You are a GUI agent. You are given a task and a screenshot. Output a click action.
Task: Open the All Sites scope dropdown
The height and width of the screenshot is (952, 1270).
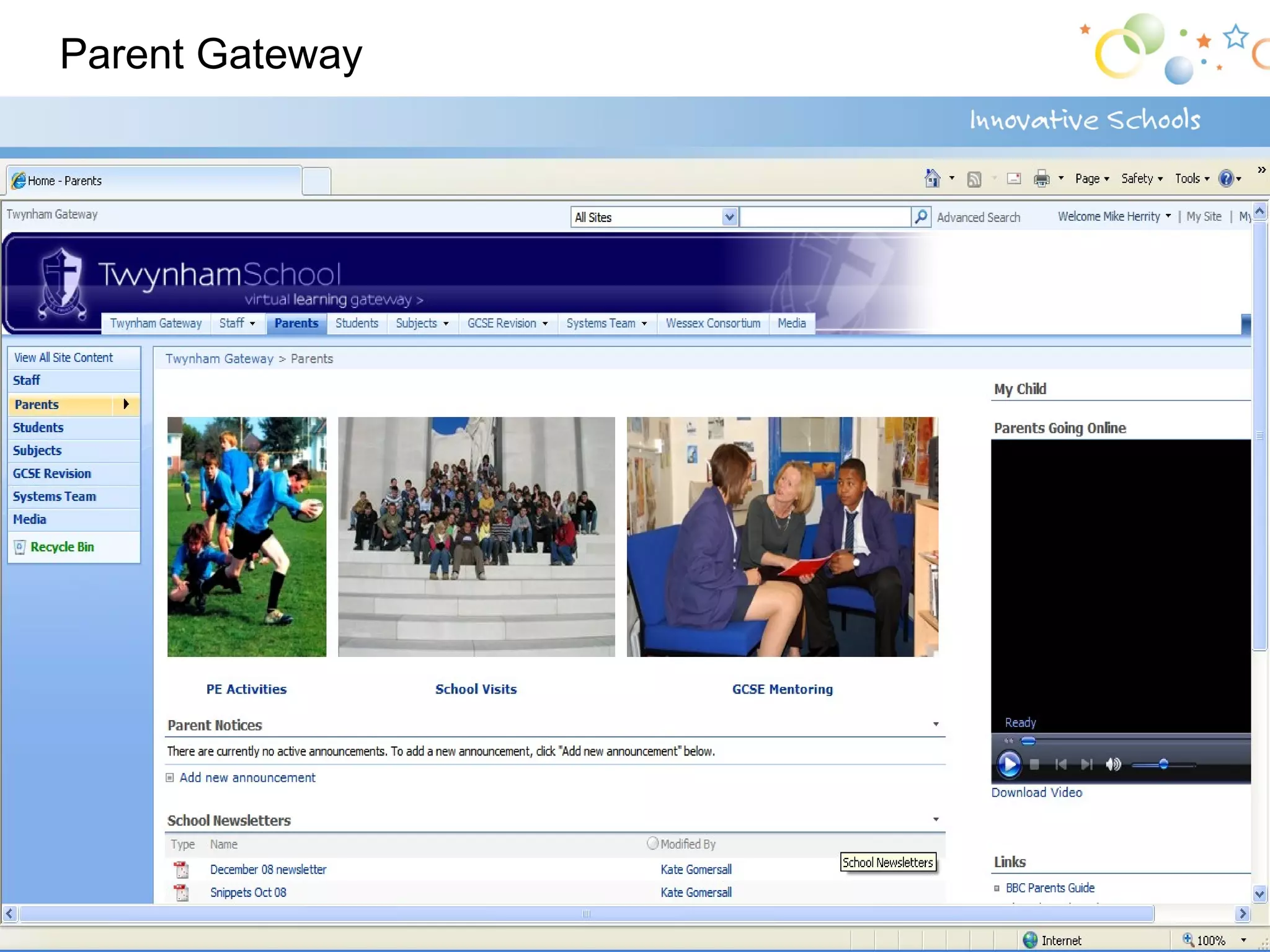[729, 217]
